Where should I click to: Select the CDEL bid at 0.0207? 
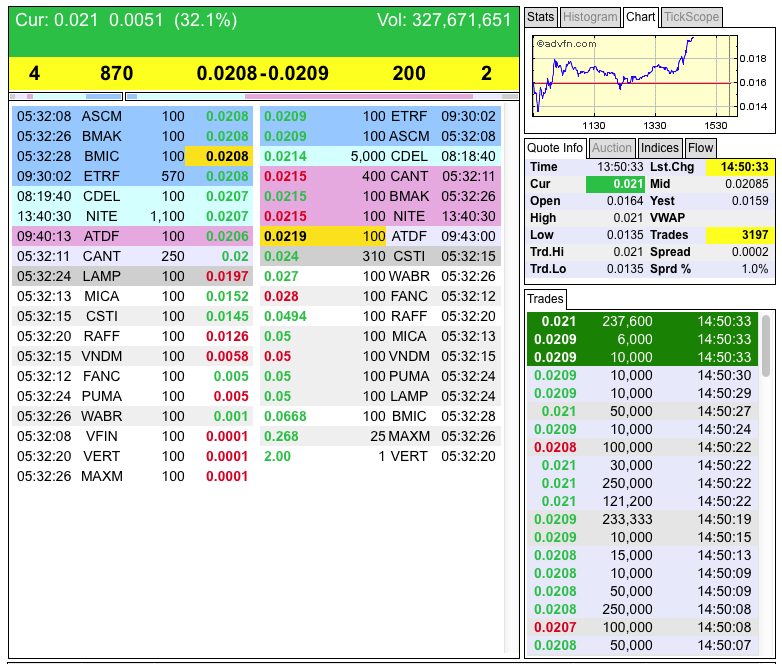[132, 196]
